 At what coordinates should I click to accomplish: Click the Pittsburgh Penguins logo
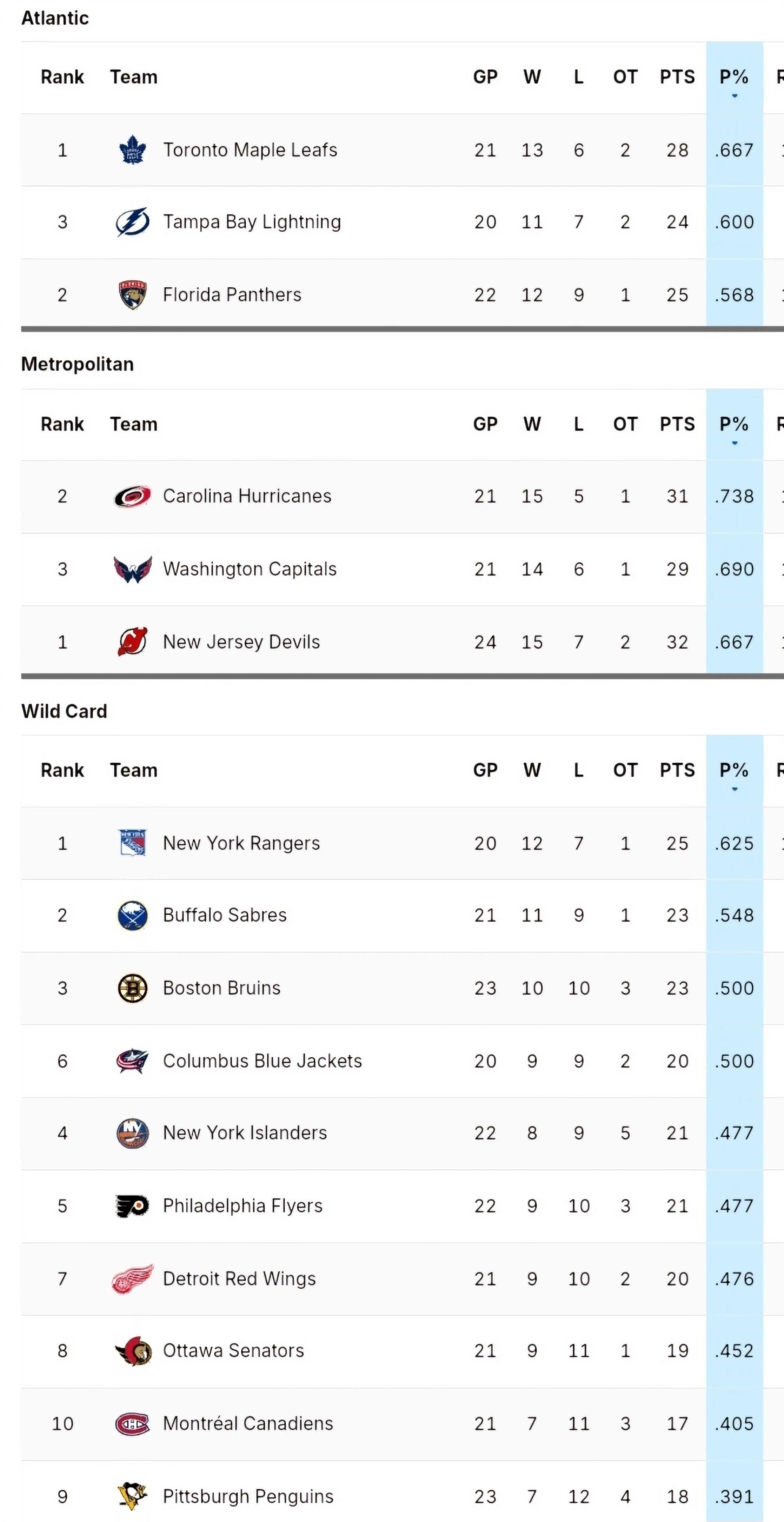click(133, 1496)
